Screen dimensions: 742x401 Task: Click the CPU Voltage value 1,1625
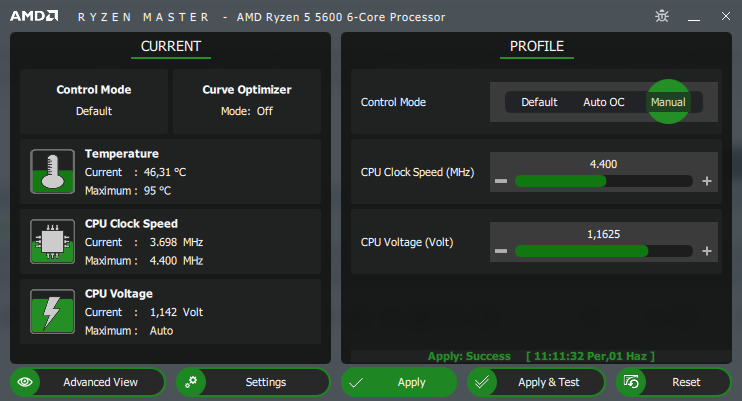click(x=603, y=233)
